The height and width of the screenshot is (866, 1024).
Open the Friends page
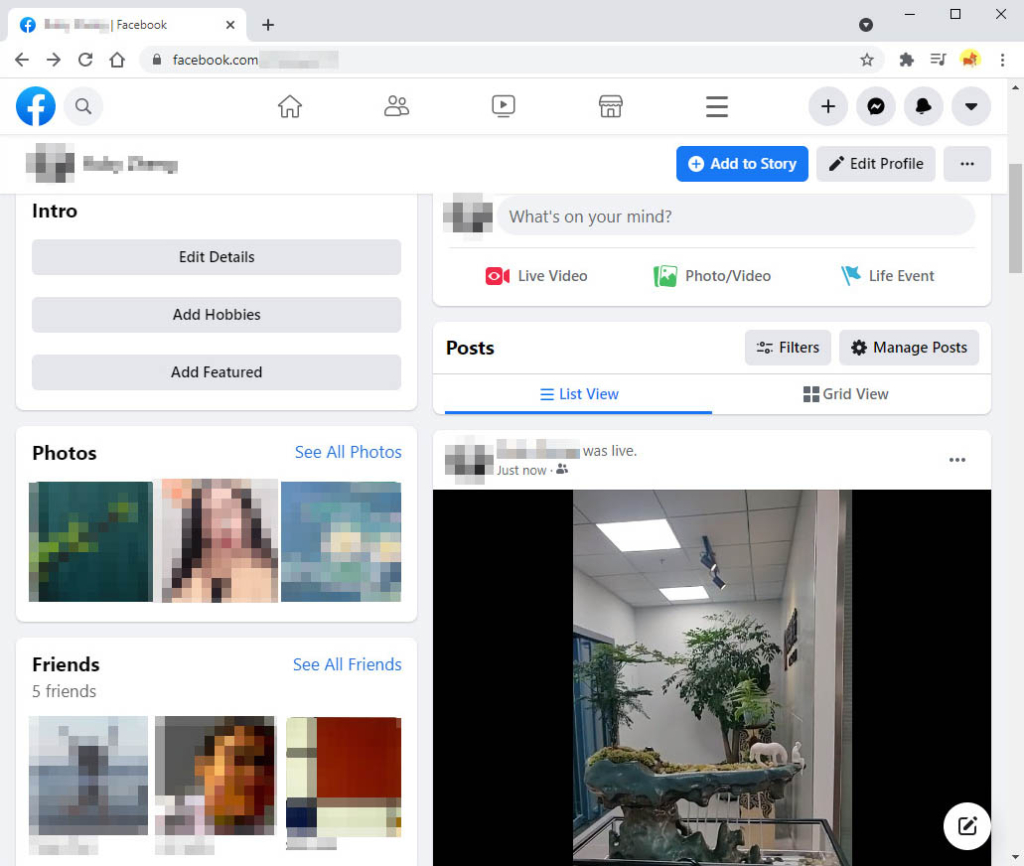pyautogui.click(x=396, y=106)
